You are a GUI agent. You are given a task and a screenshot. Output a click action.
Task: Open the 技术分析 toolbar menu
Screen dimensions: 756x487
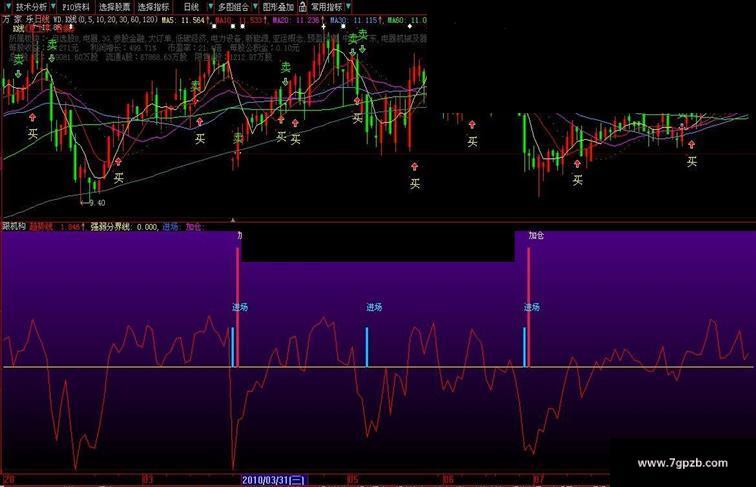click(x=31, y=7)
